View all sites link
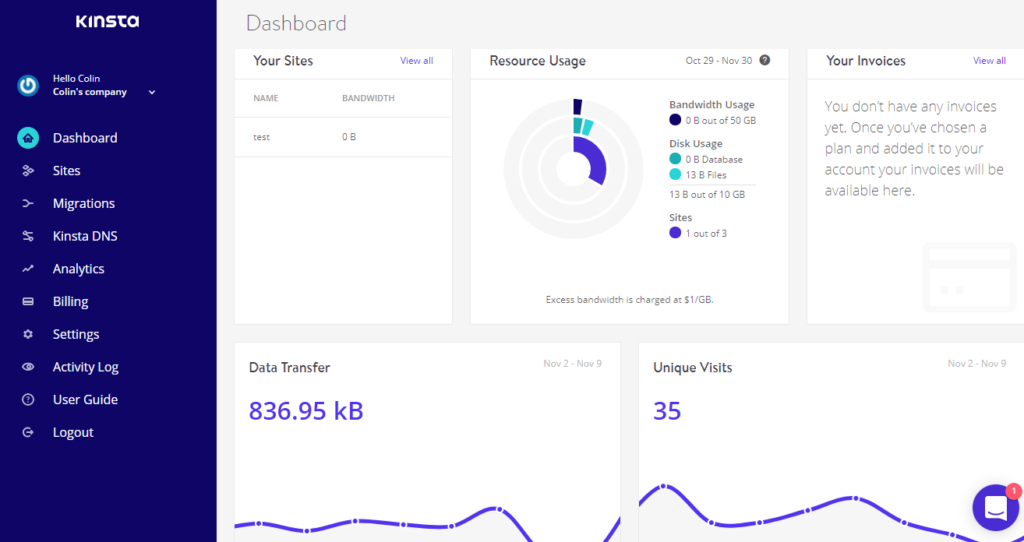1024x542 pixels. click(417, 61)
